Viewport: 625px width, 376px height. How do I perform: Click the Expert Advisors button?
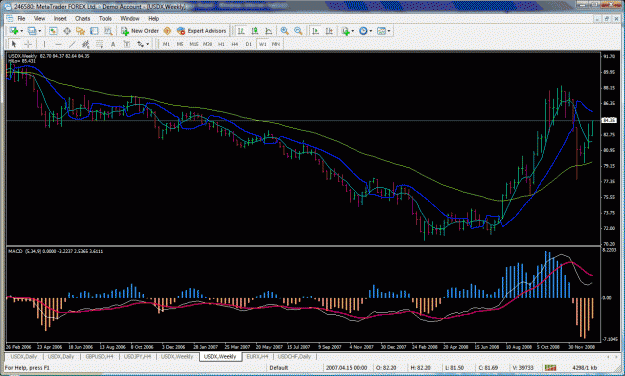coord(202,31)
